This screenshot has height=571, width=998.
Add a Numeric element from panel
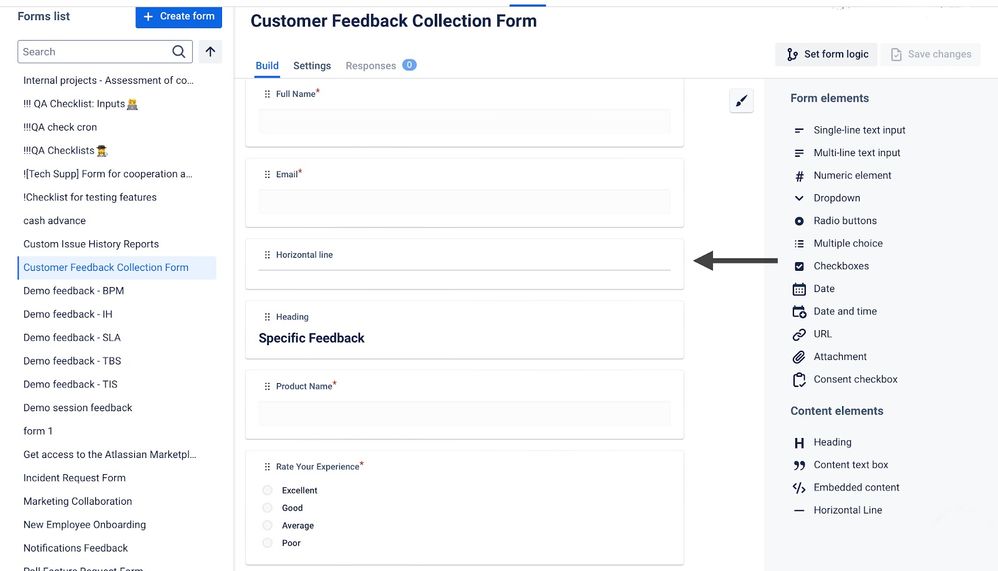tap(842, 176)
